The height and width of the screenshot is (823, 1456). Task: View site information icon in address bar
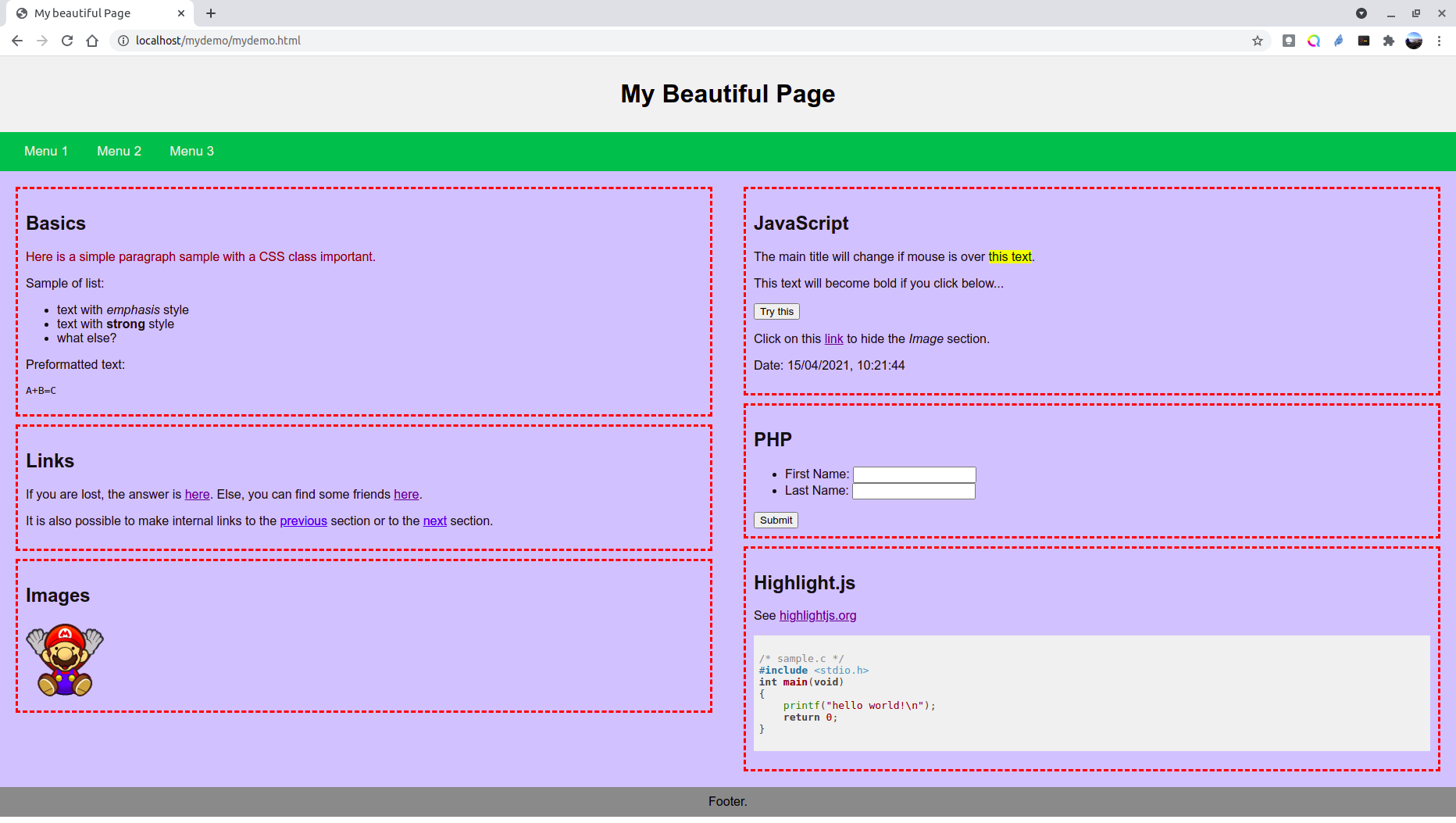(x=123, y=41)
